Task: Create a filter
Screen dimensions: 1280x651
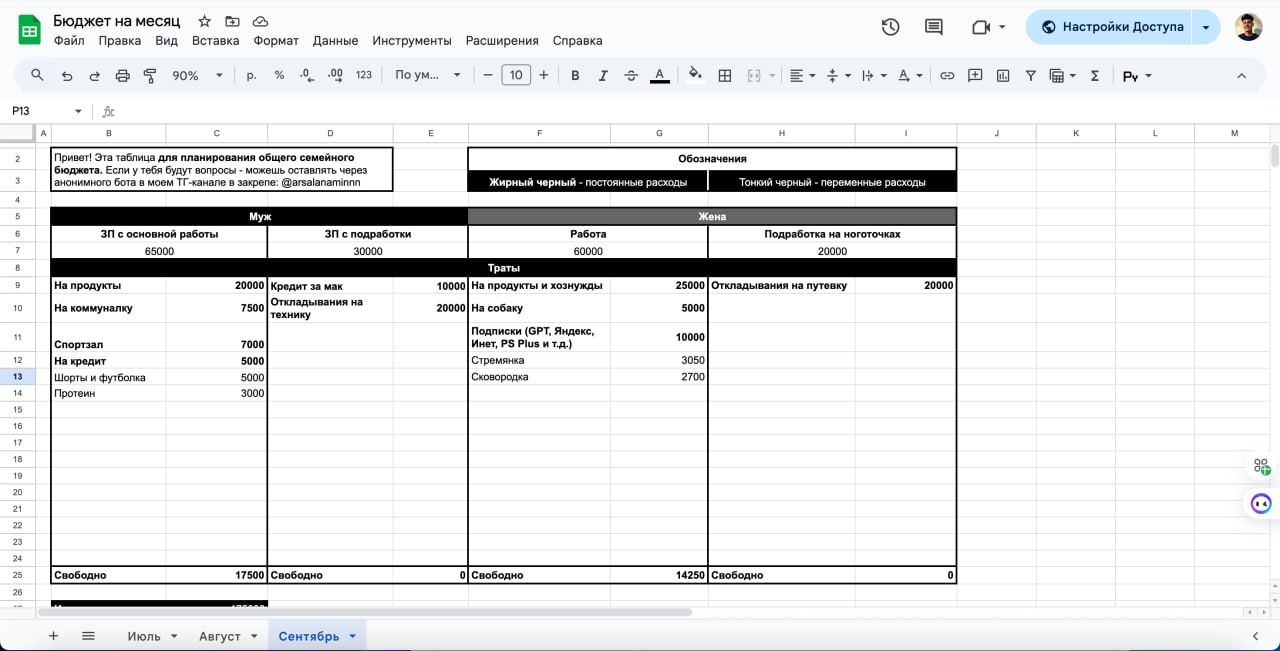Action: point(1031,75)
